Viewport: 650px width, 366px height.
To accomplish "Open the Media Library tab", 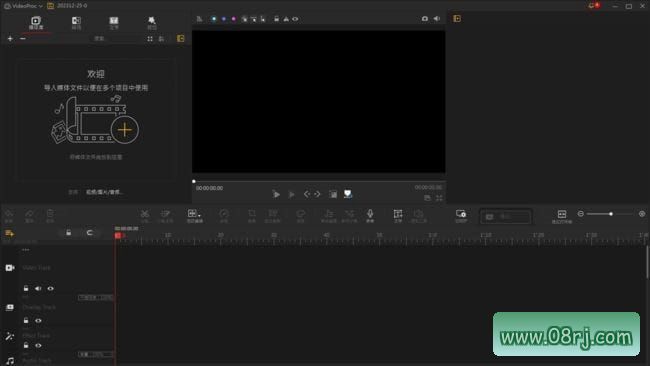I will [36, 22].
